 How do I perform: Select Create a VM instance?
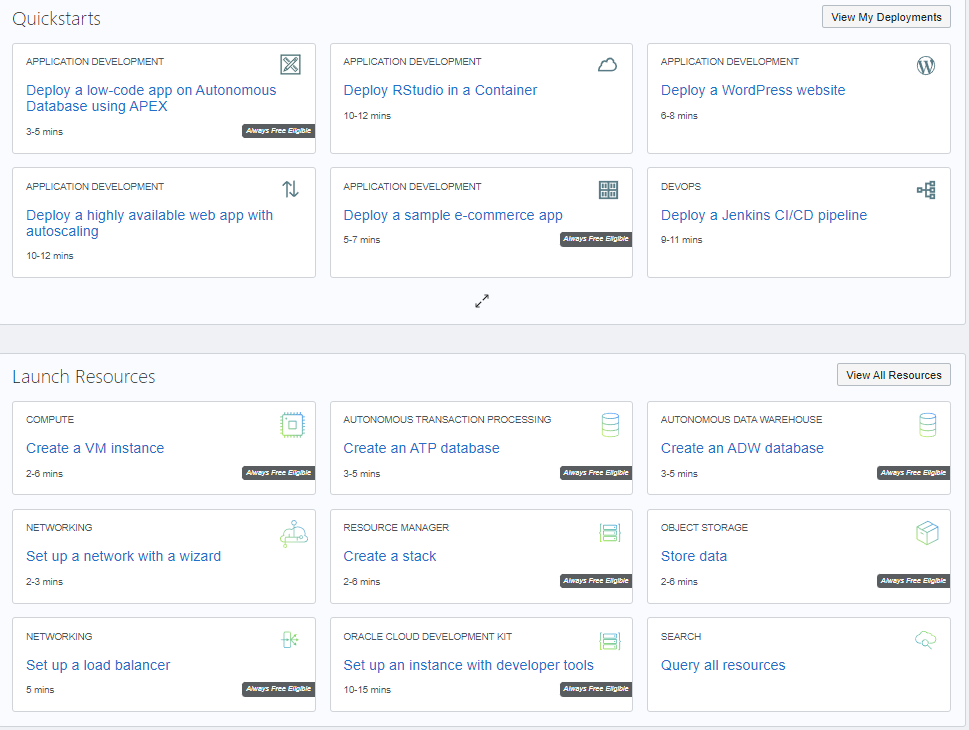(x=95, y=448)
